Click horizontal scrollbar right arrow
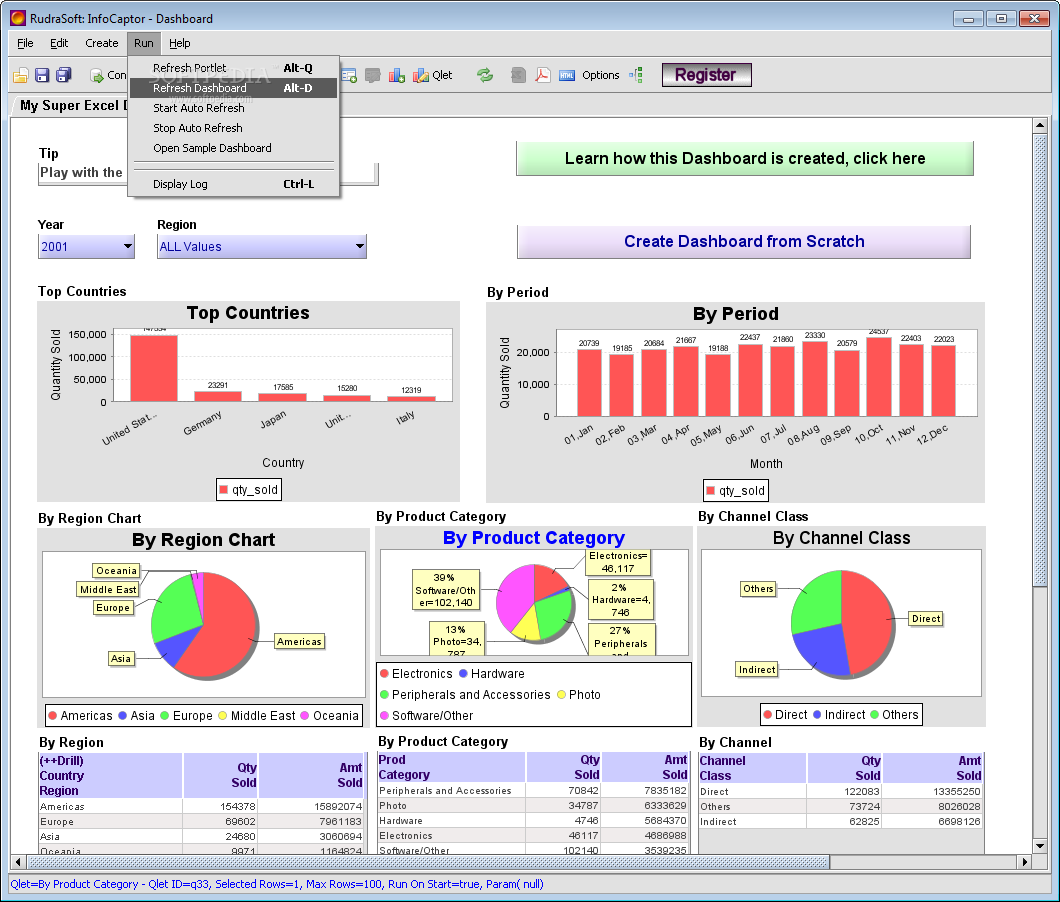Viewport: 1060px width, 902px height. click(1025, 862)
